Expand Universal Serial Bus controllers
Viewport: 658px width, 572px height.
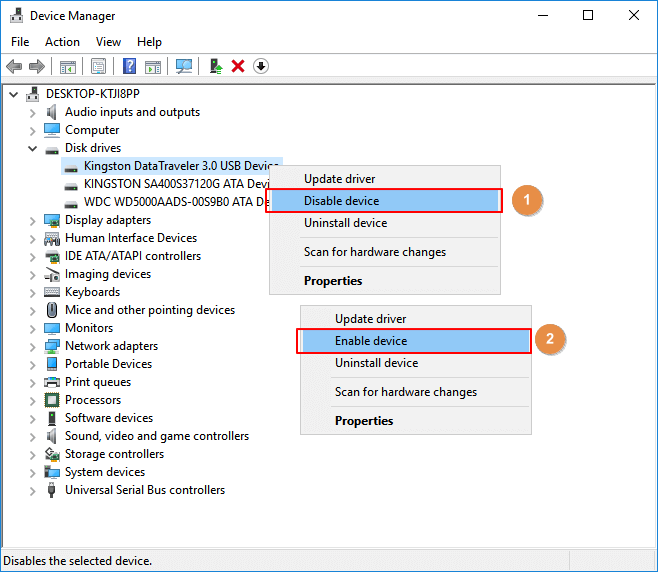pyautogui.click(x=33, y=490)
